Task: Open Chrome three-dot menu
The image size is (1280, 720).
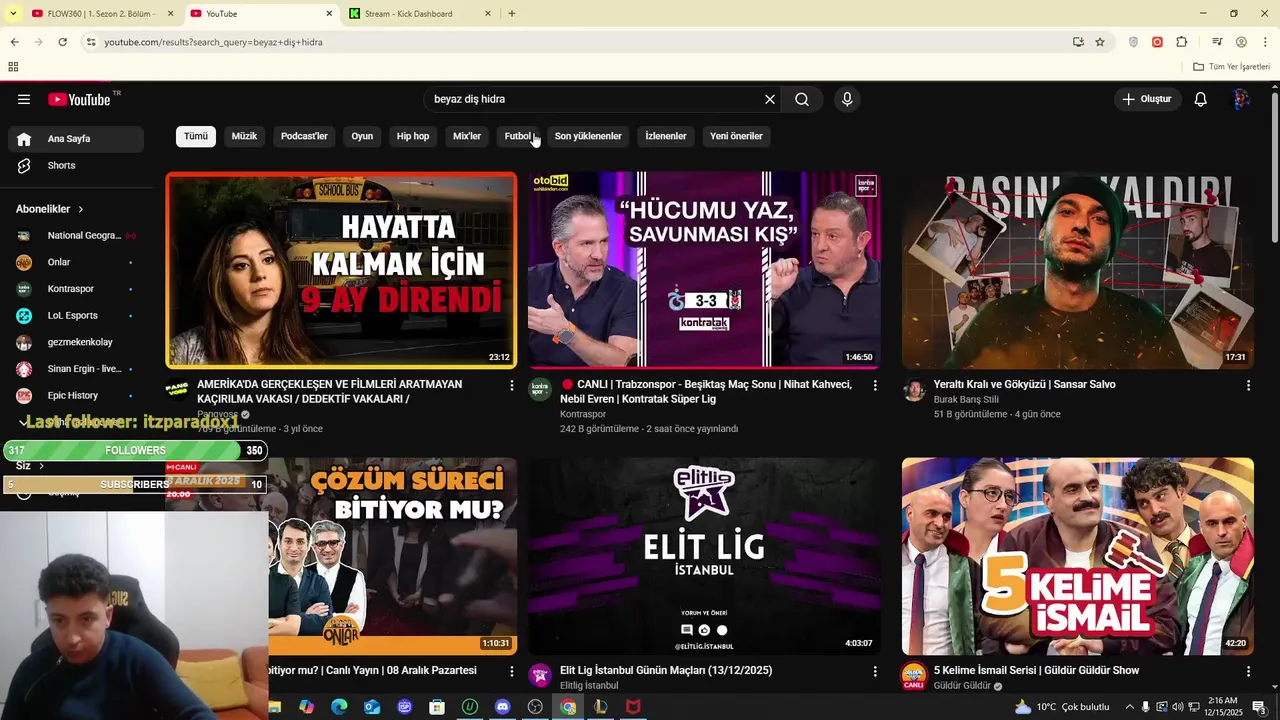Action: 1265,42
